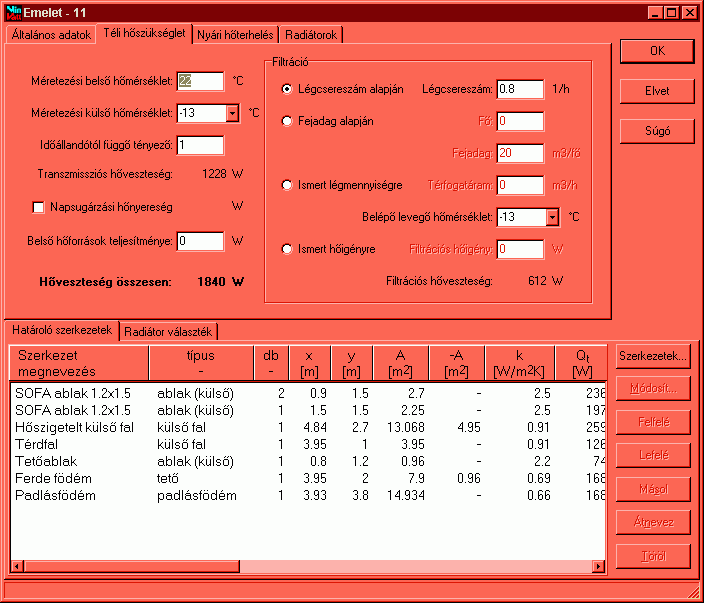Click the 13.068 area cell
The image size is (704, 603).
click(406, 427)
